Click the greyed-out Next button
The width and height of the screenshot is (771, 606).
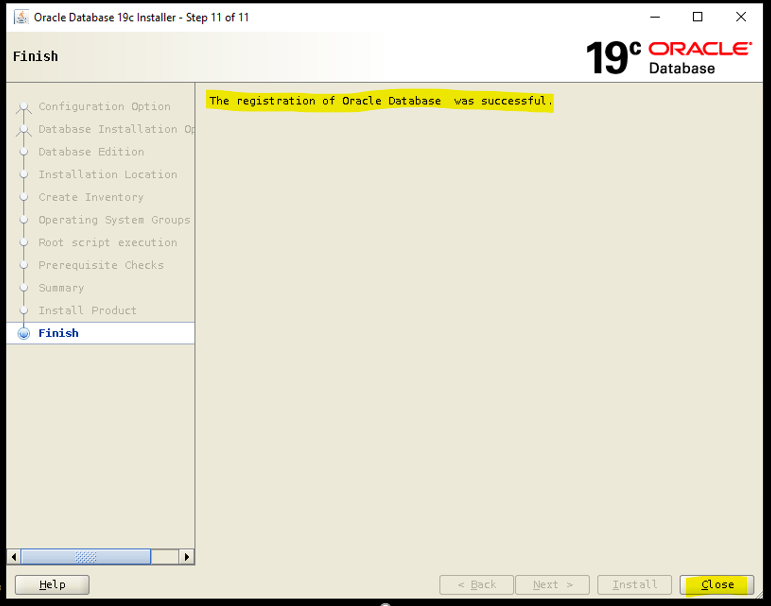click(x=552, y=584)
